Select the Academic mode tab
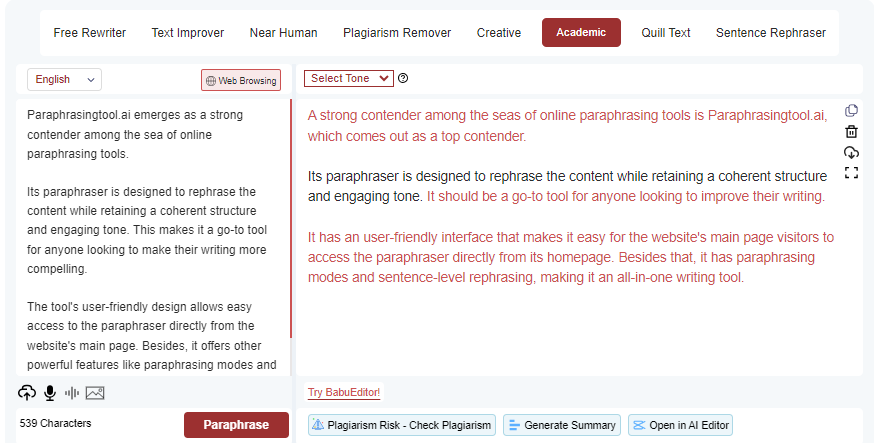Image resolution: width=874 pixels, height=443 pixels. (581, 32)
